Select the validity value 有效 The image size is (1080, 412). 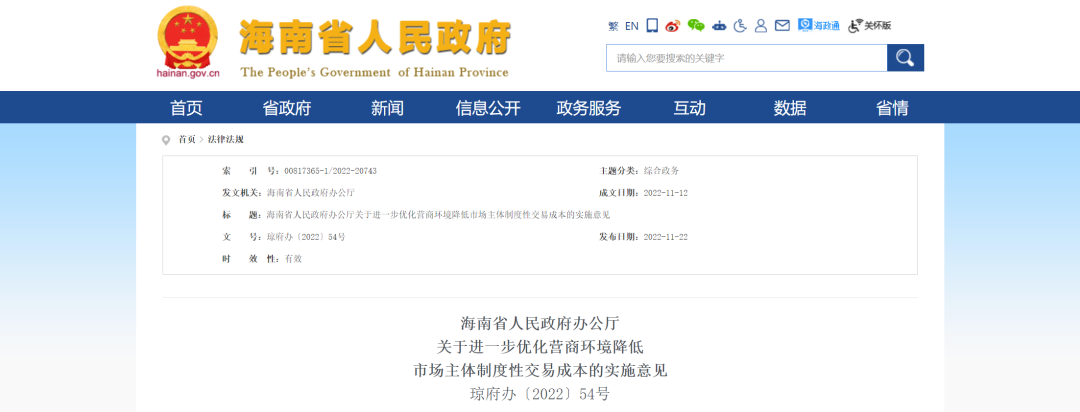pyautogui.click(x=293, y=259)
